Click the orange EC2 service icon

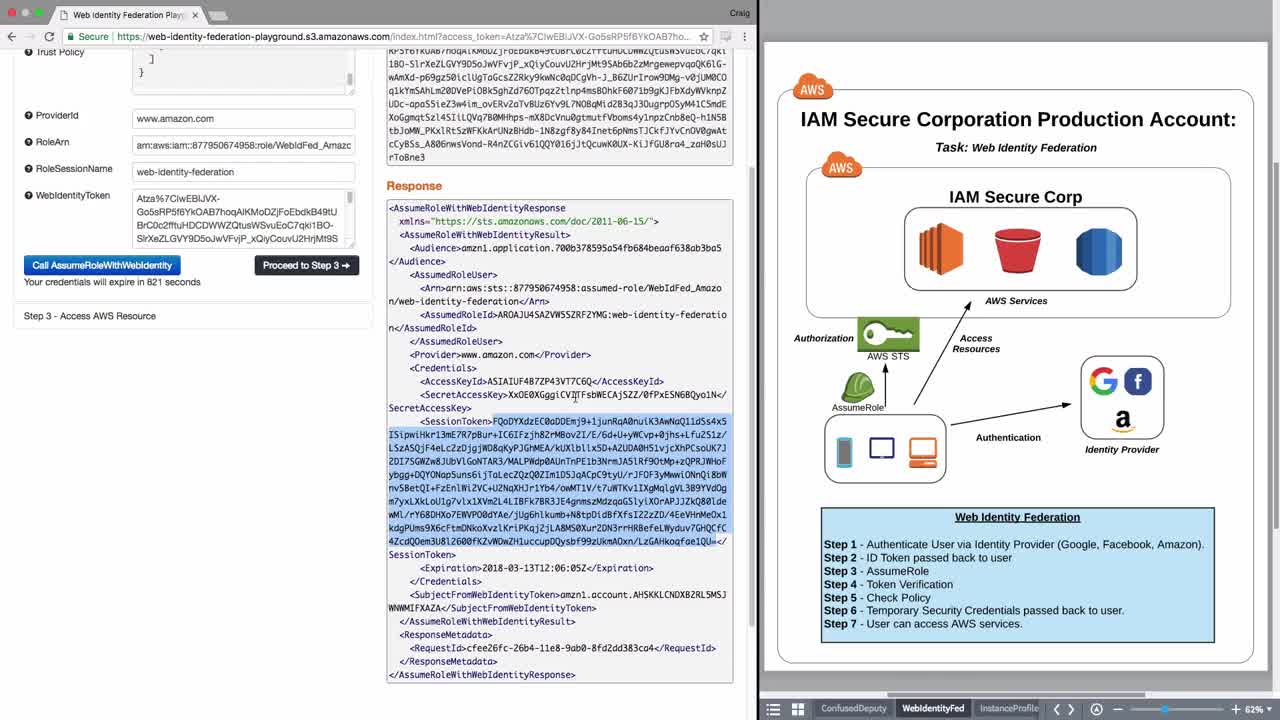[941, 249]
